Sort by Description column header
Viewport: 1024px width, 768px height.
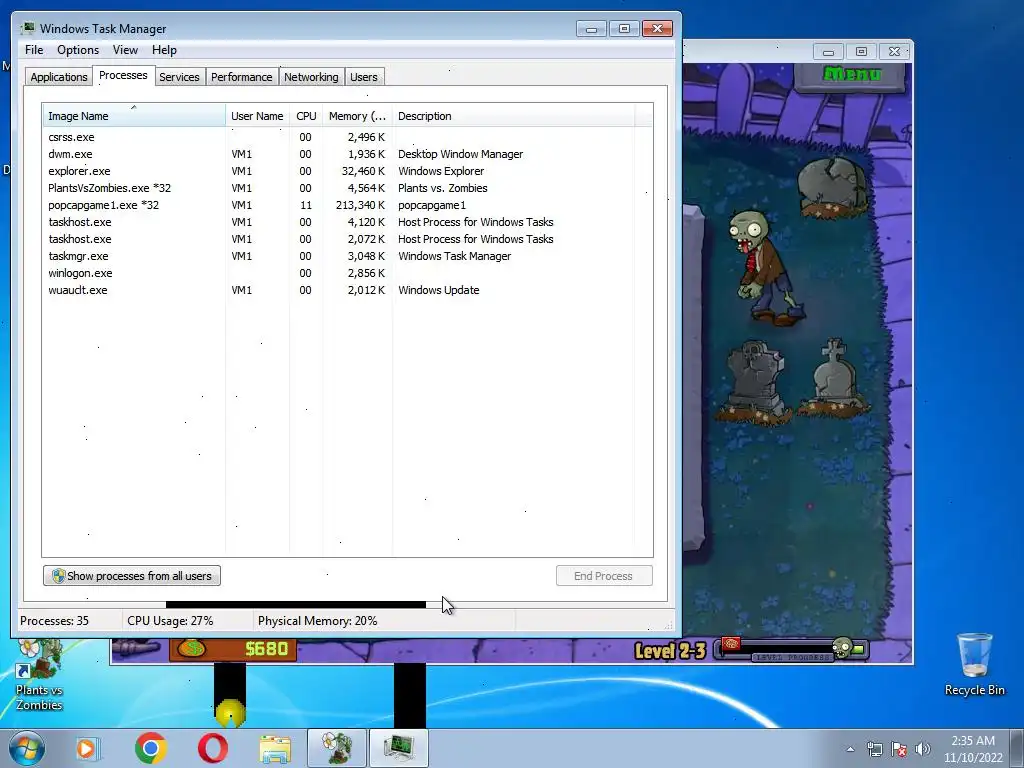[513, 116]
